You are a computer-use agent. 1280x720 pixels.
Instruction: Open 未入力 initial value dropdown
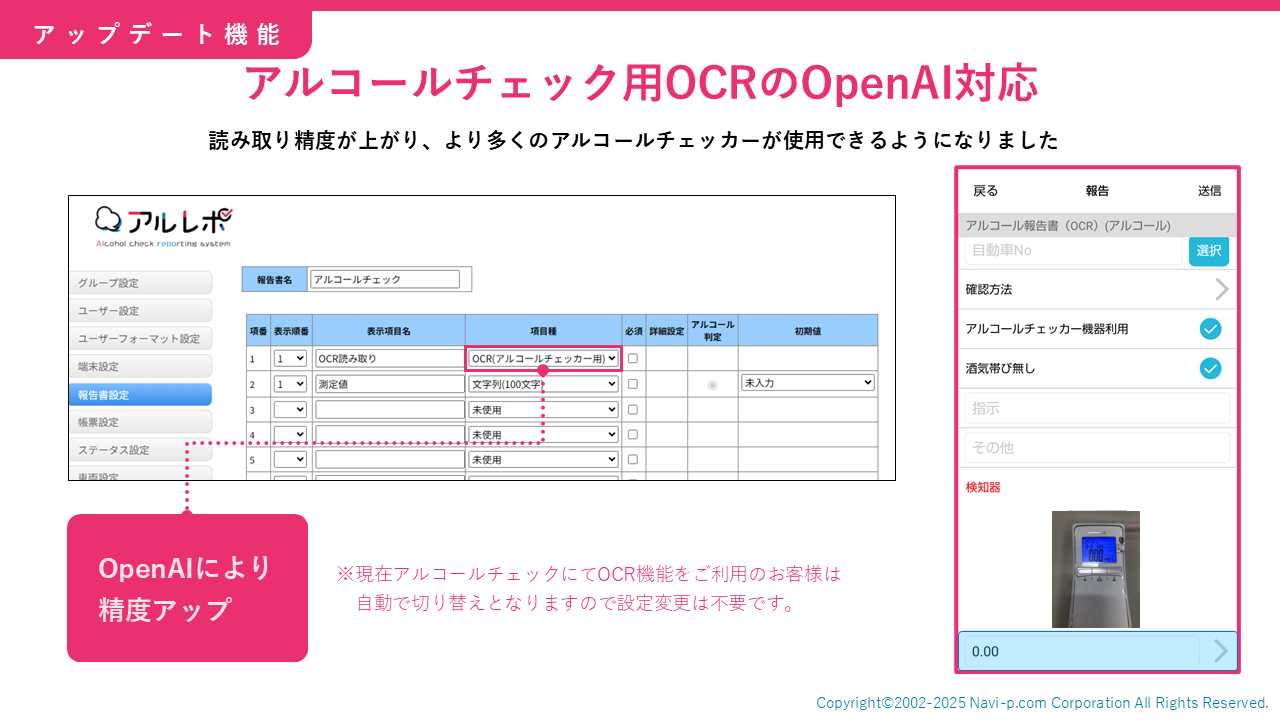point(808,383)
